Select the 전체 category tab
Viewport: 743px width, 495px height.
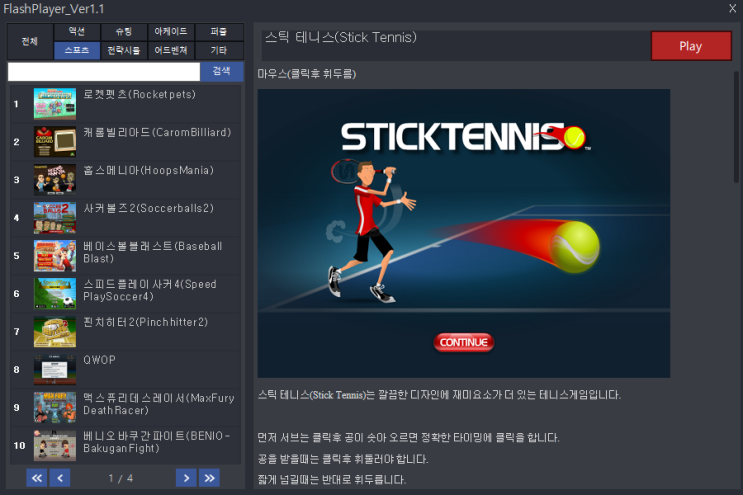click(30, 42)
